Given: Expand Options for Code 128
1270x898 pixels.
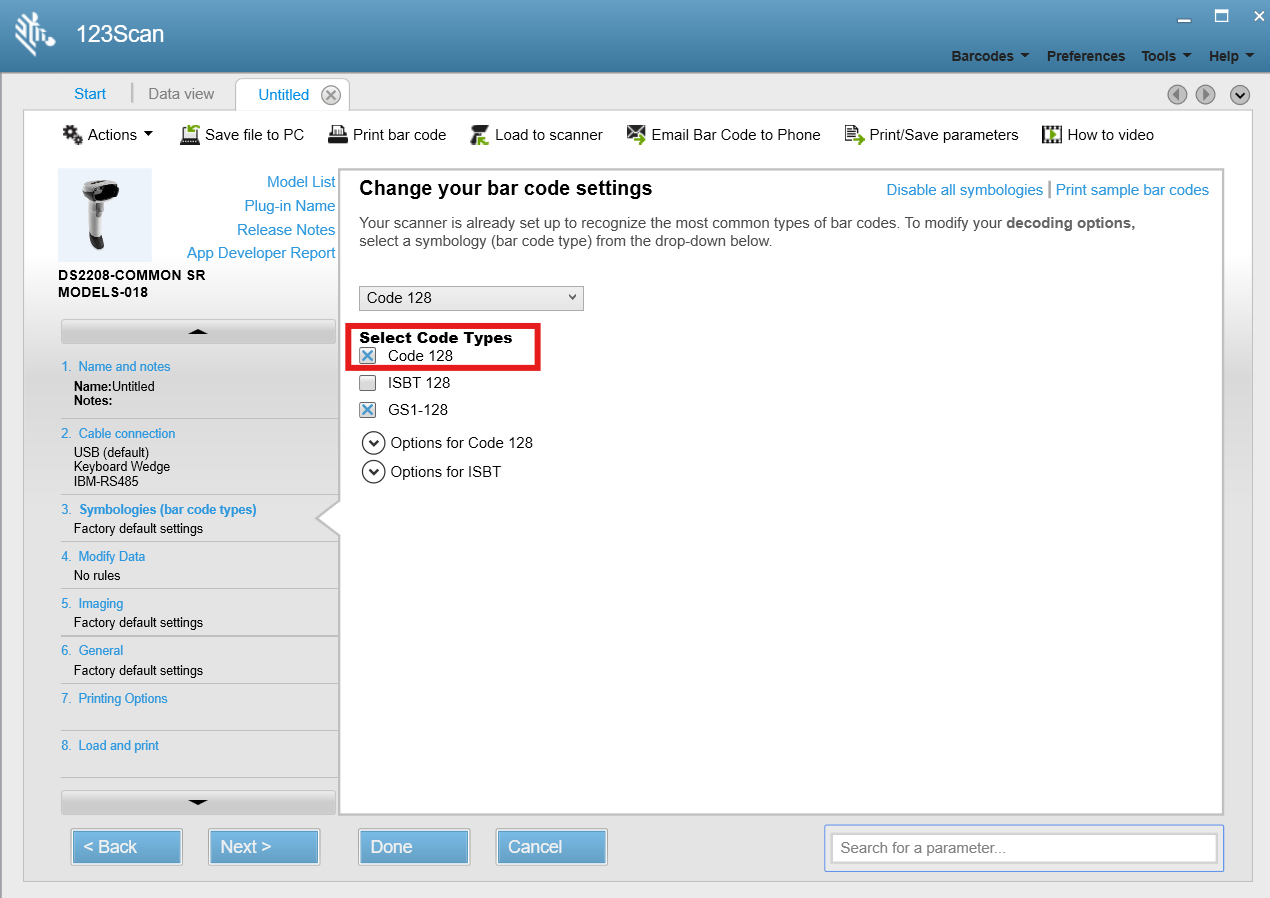Looking at the screenshot, I should [374, 443].
